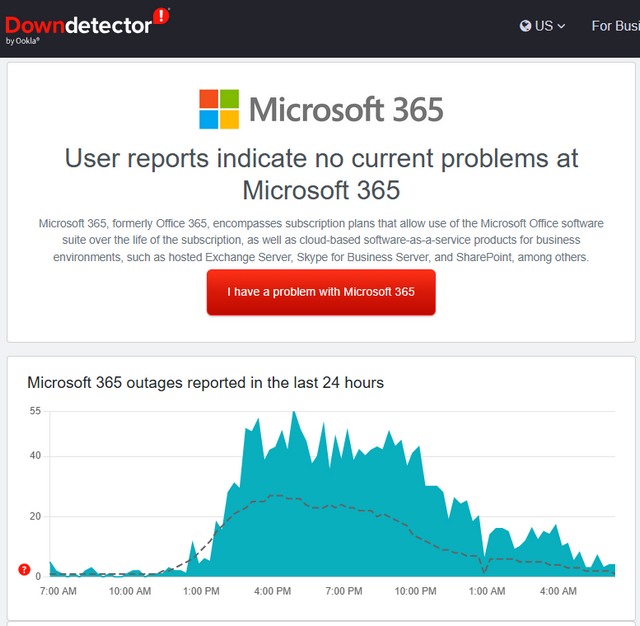The height and width of the screenshot is (626, 640).
Task: Select the 'User reports indicate no current problems' heading
Action: [x=321, y=174]
